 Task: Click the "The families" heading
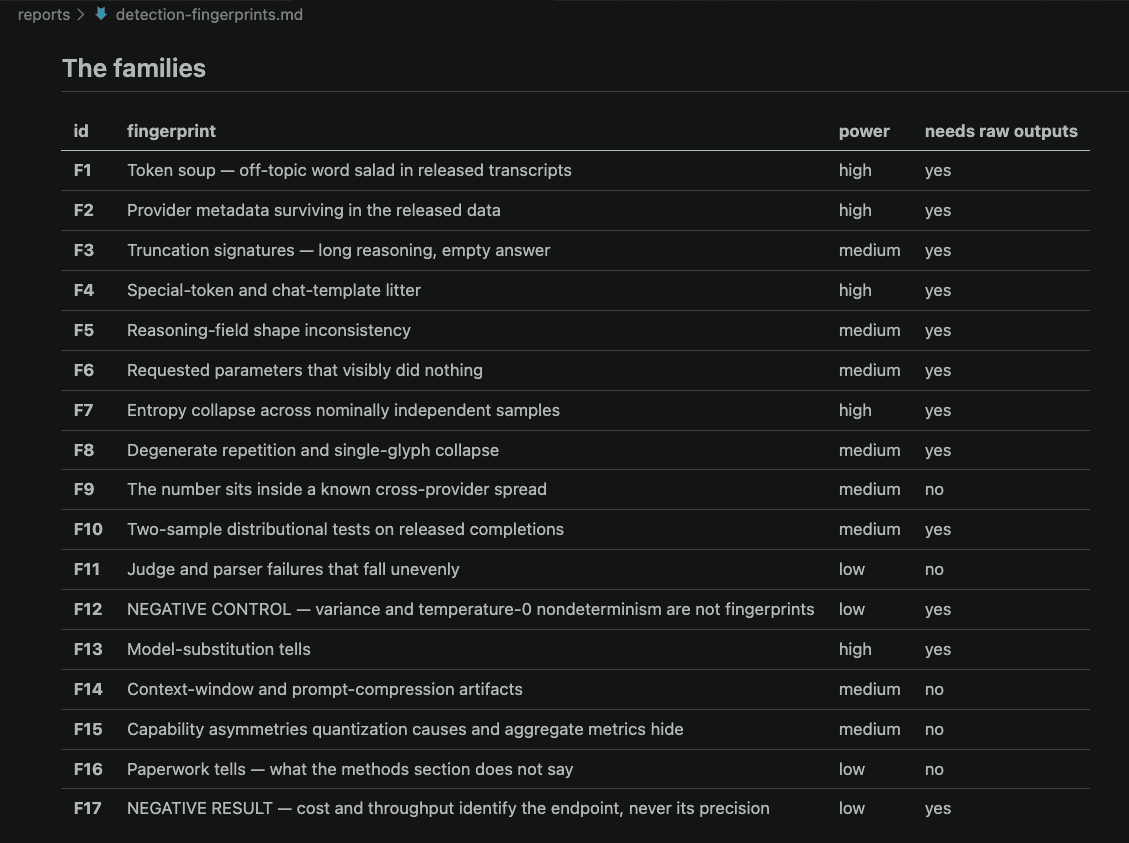click(134, 68)
